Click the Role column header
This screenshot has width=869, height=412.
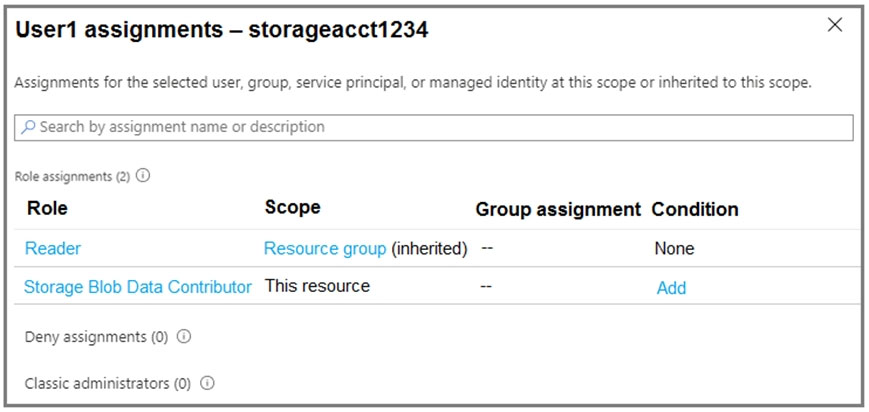47,209
